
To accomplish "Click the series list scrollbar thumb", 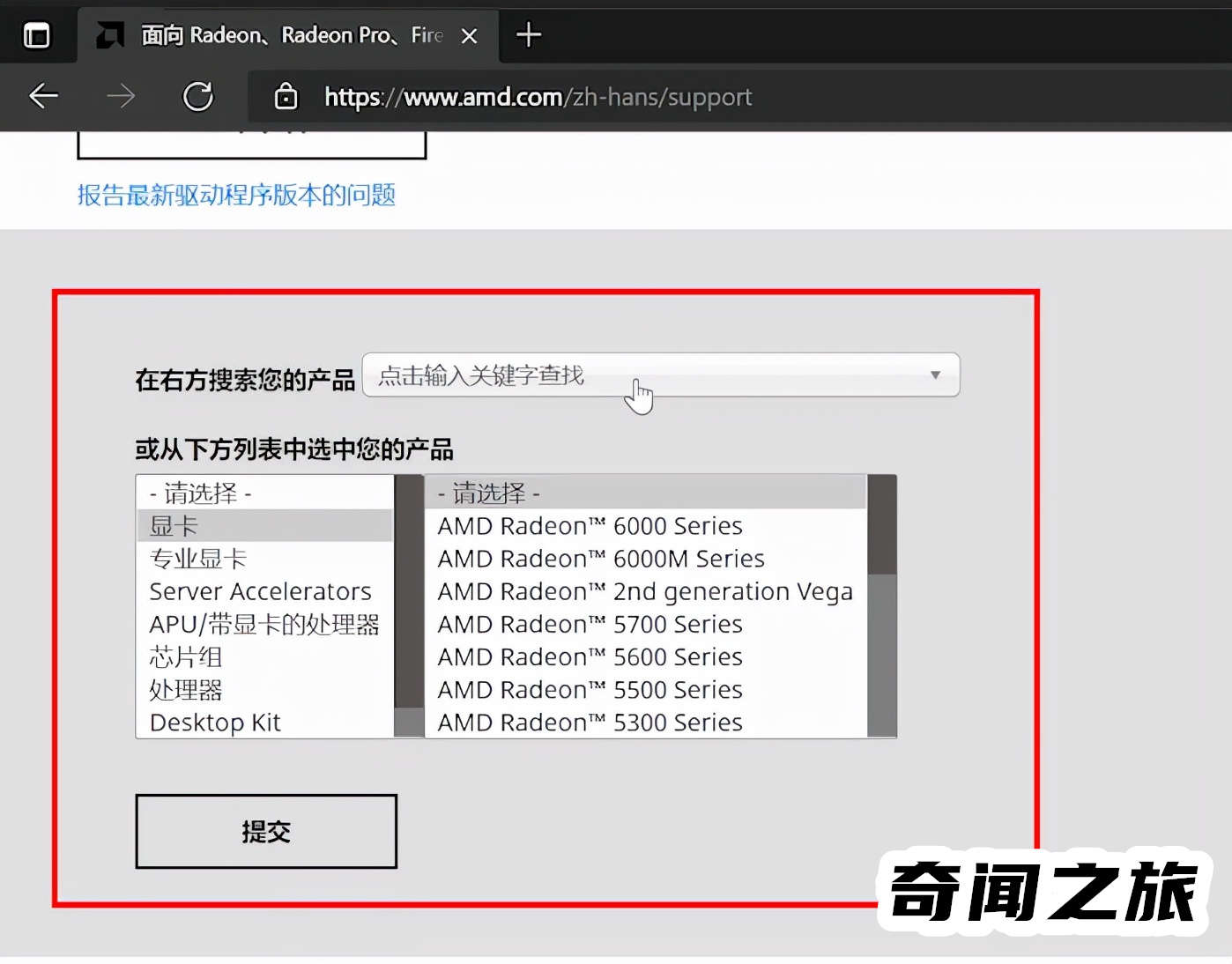I will (x=882, y=525).
